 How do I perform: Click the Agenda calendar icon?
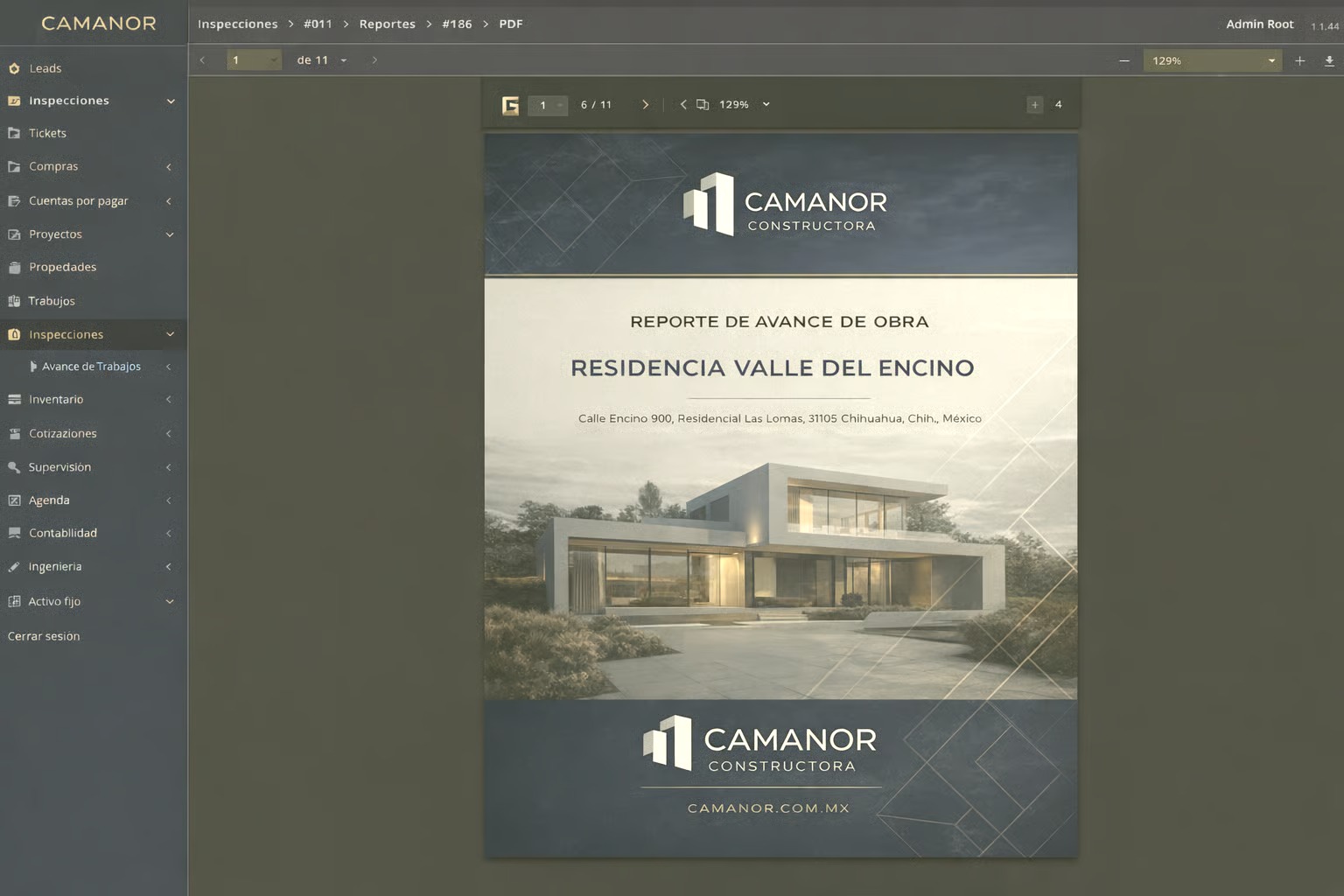coord(14,500)
